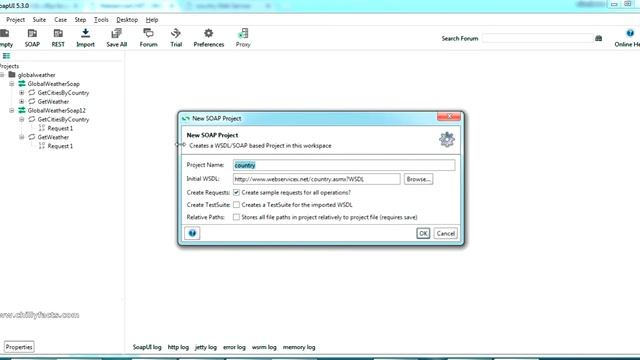Open the Forum toolbar icon
The width and height of the screenshot is (640, 360).
(x=148, y=33)
